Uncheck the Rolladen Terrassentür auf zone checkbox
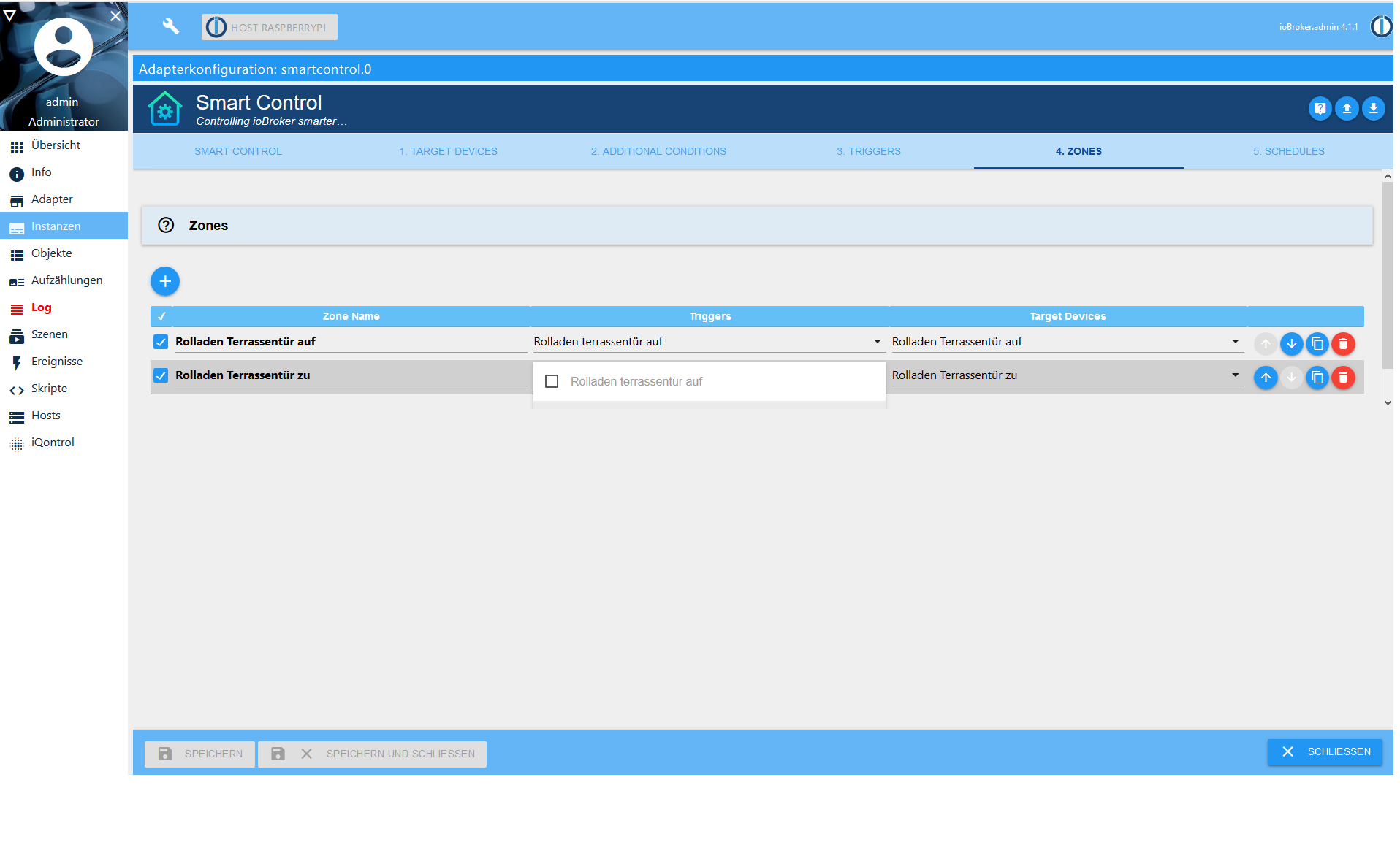Screen dimensions: 1400x853 [161, 342]
